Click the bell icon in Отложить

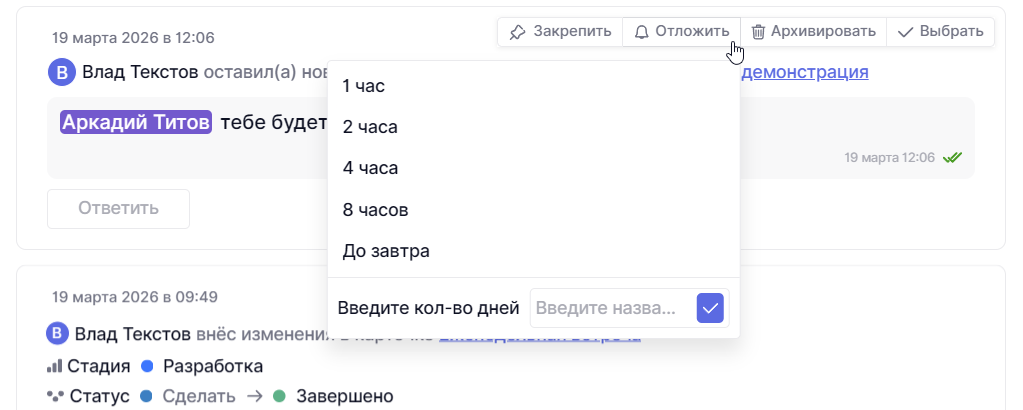coord(642,31)
